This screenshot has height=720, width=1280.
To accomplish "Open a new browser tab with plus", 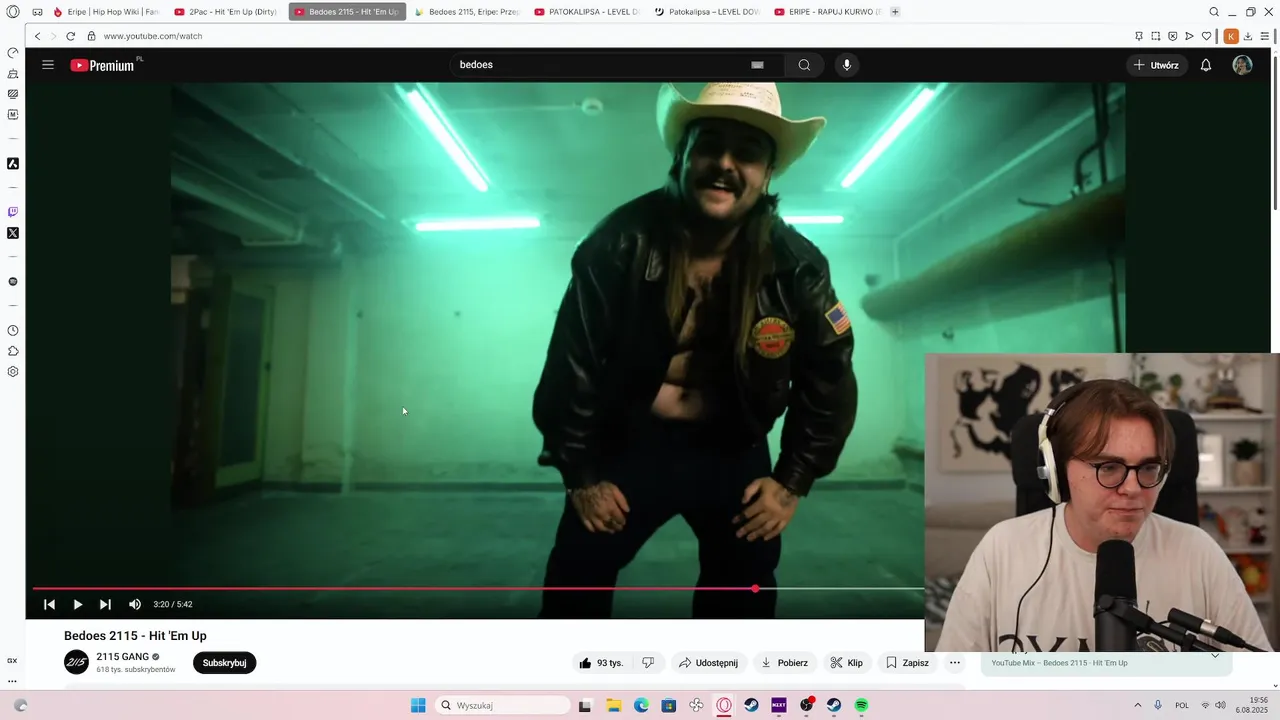I will coord(895,12).
